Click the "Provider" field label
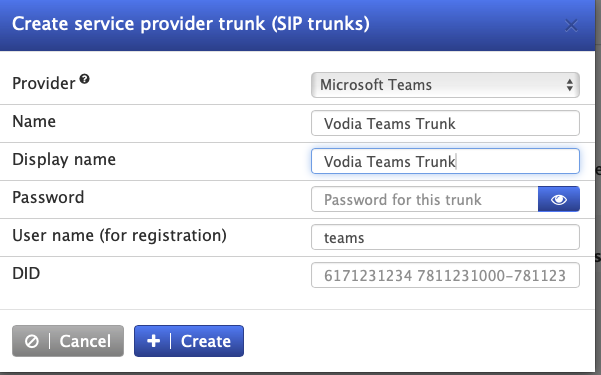The image size is (601, 375). coord(44,83)
